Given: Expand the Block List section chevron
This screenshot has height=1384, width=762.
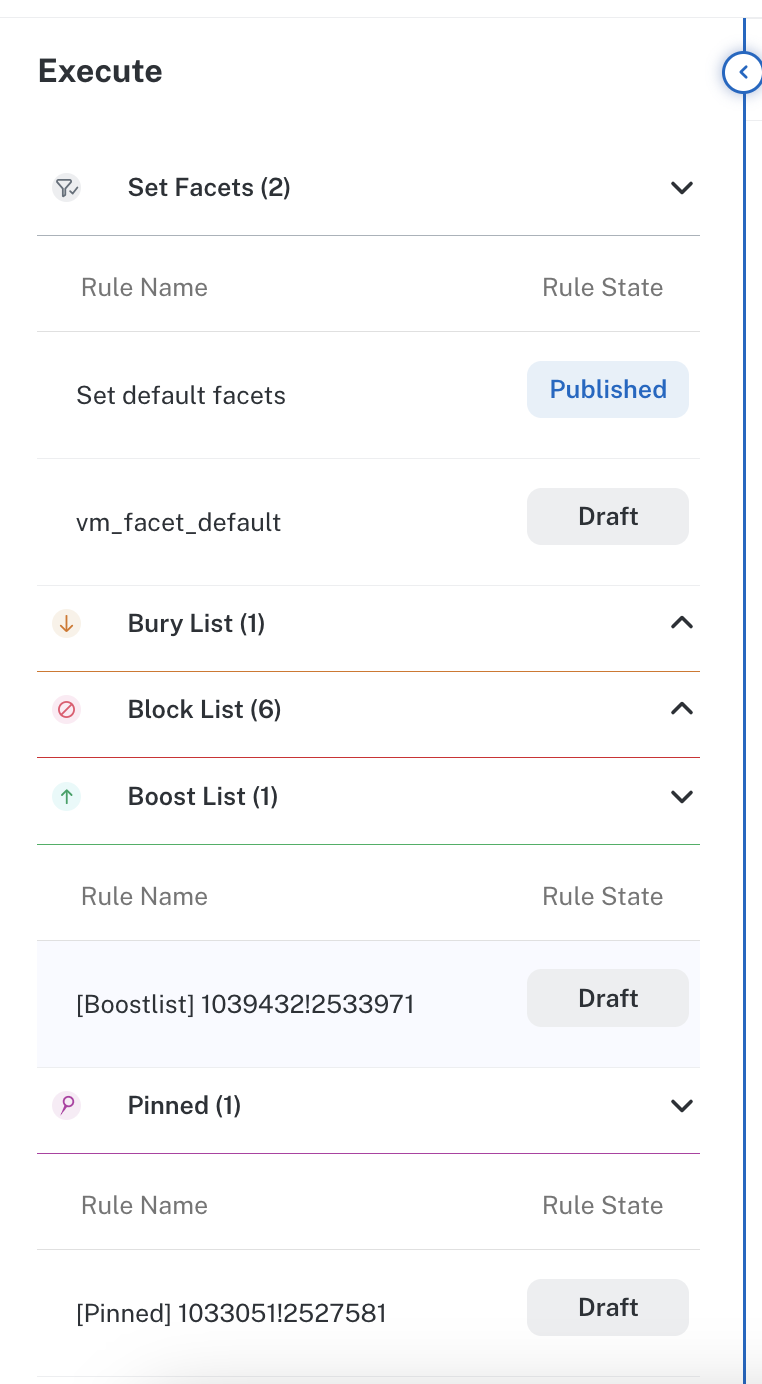Looking at the screenshot, I should (x=681, y=709).
